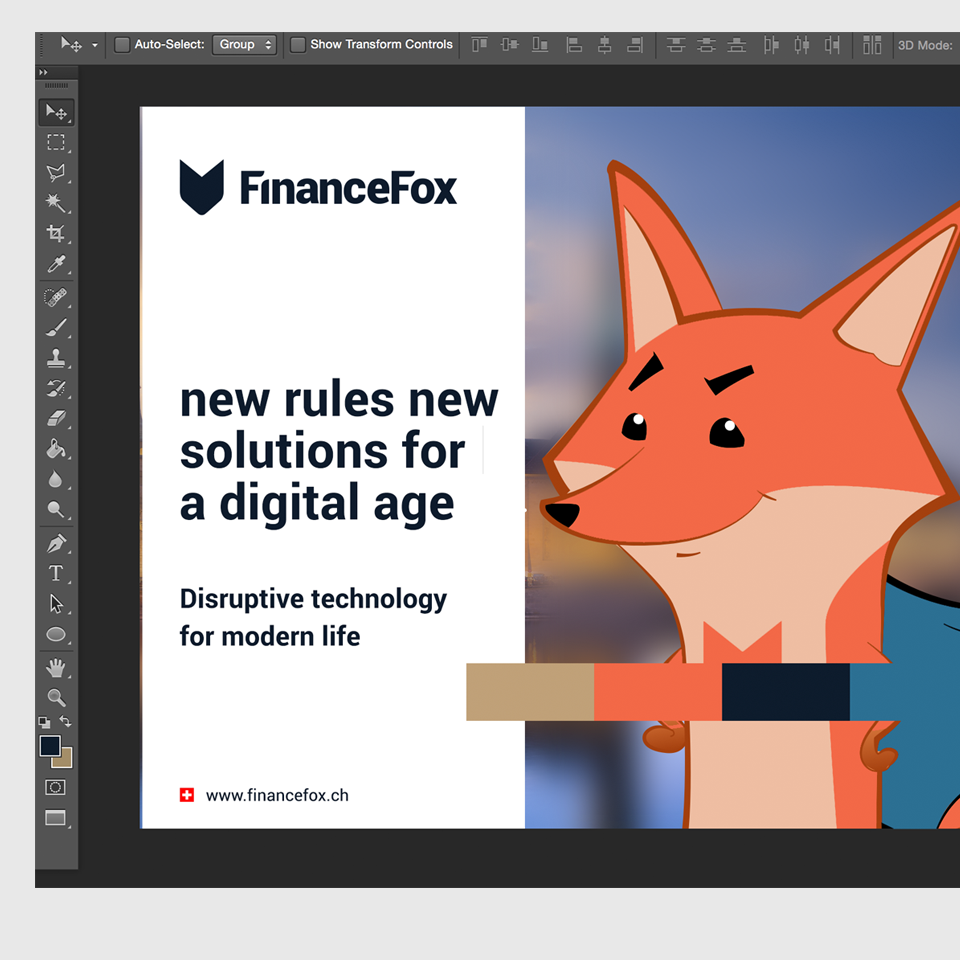The height and width of the screenshot is (960, 960).
Task: Select the Healing Brush tool
Action: pos(56,298)
